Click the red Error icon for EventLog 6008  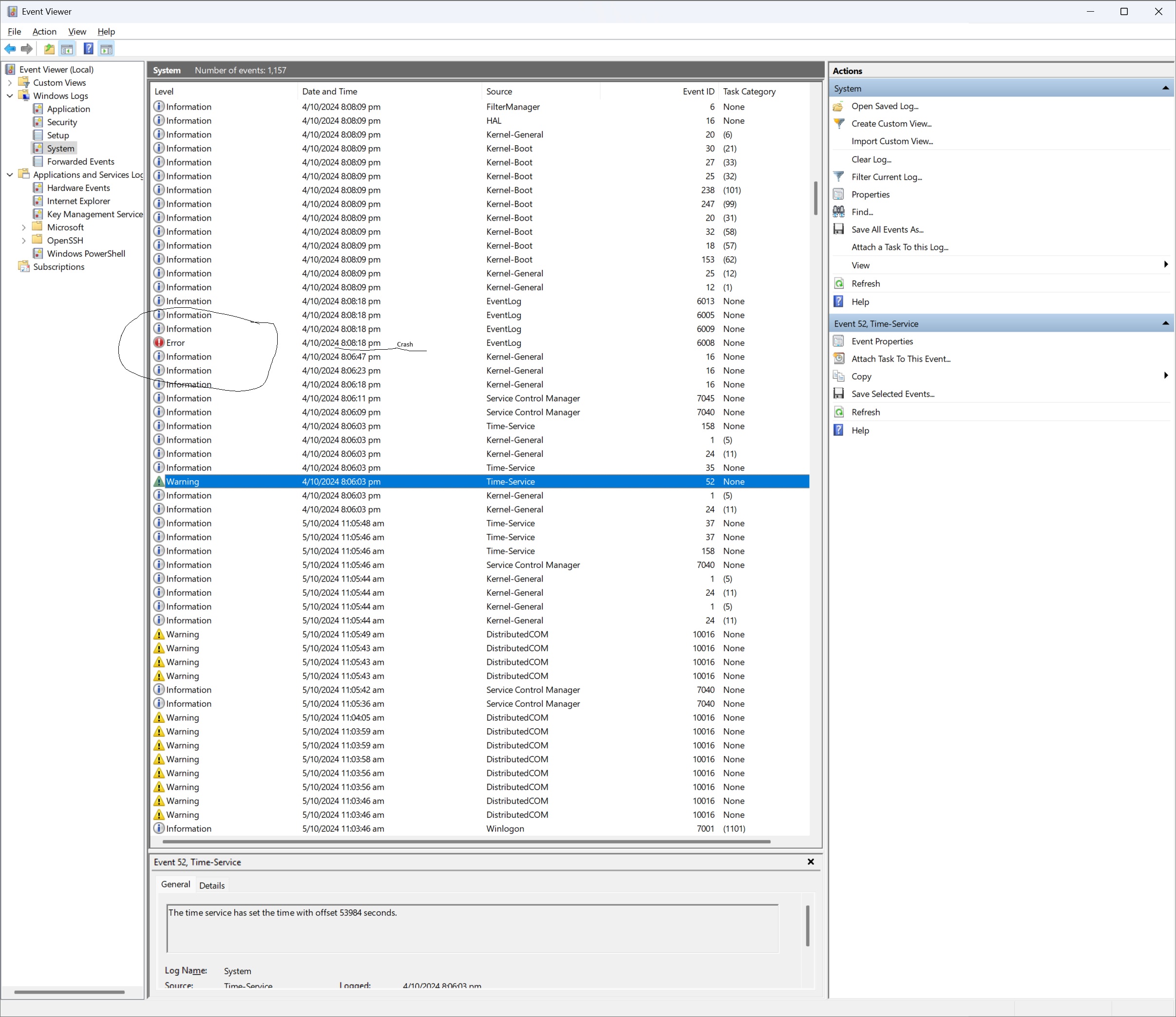click(x=159, y=343)
